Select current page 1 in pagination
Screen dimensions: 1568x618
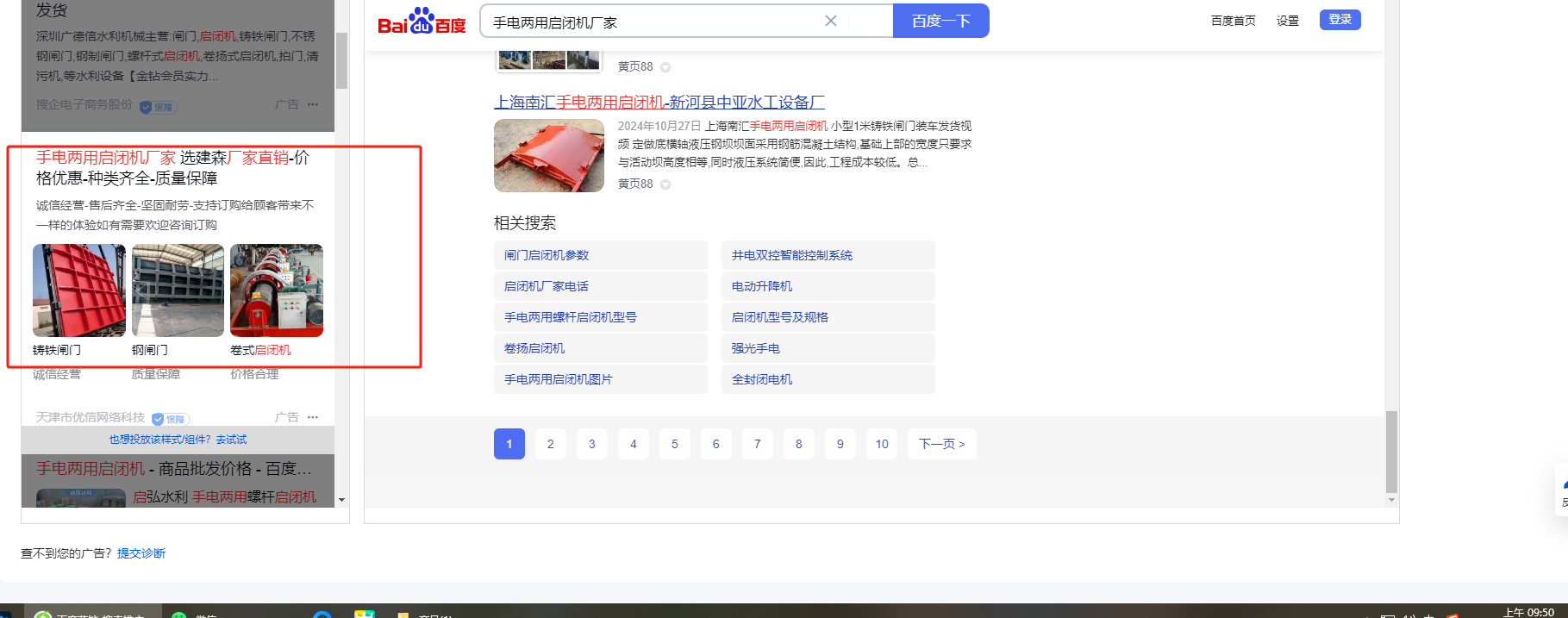point(509,444)
